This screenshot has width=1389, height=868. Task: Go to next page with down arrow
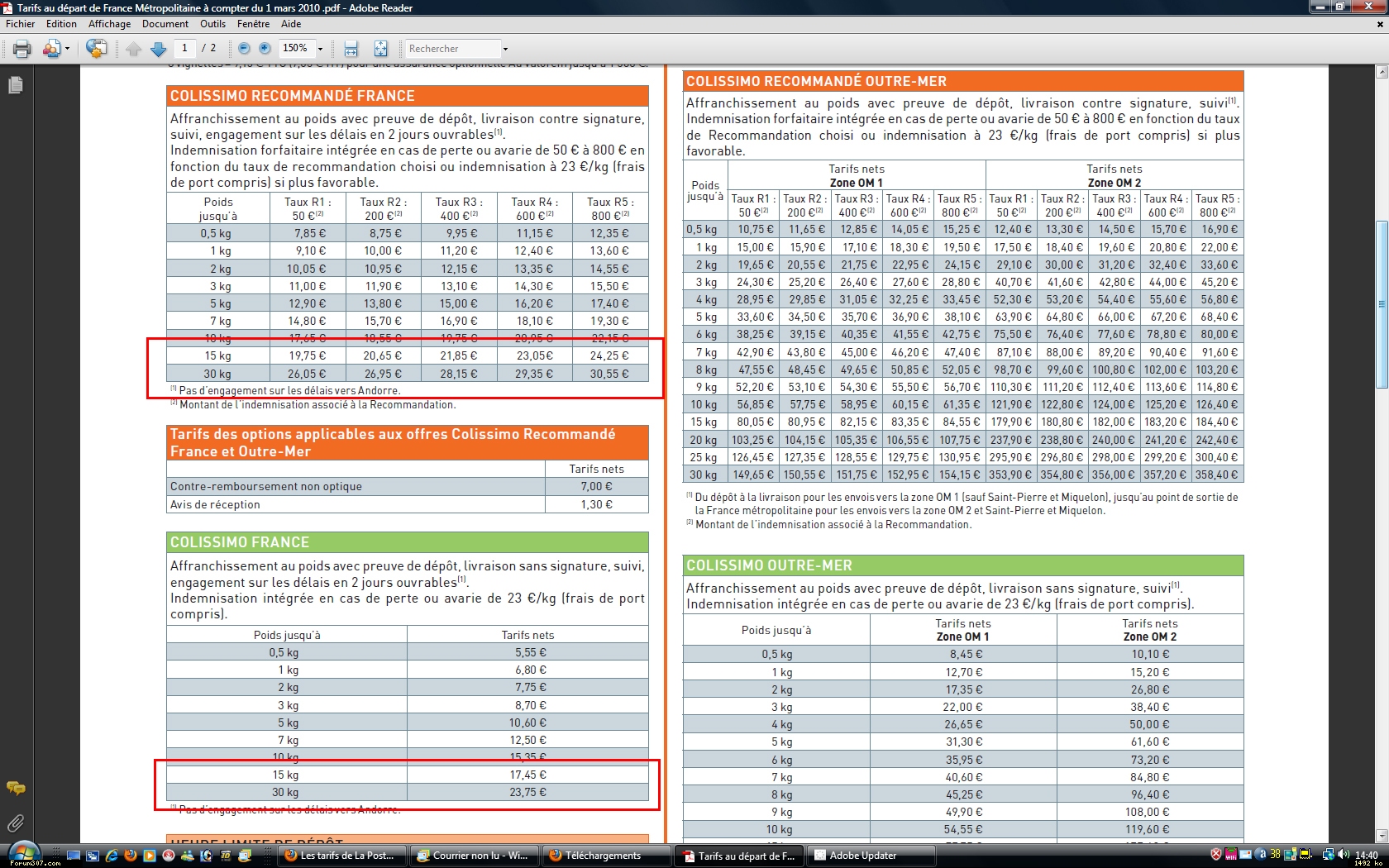[159, 49]
